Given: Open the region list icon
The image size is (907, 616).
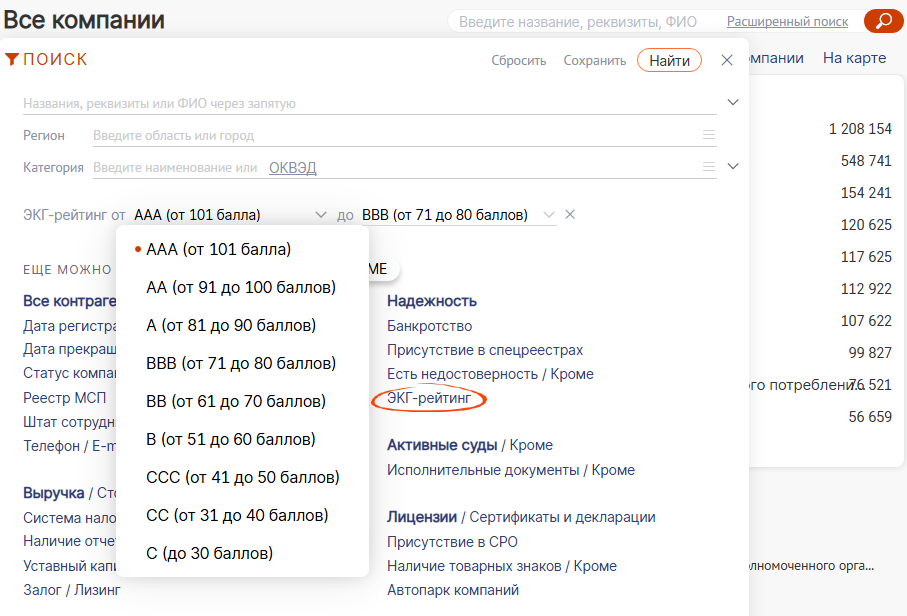Looking at the screenshot, I should (x=709, y=135).
